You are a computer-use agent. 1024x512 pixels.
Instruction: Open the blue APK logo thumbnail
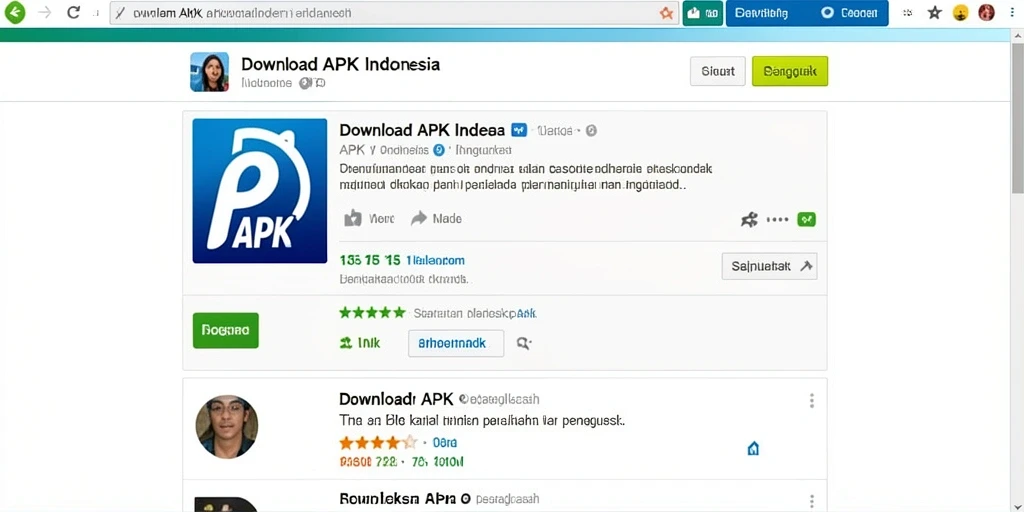click(x=259, y=191)
